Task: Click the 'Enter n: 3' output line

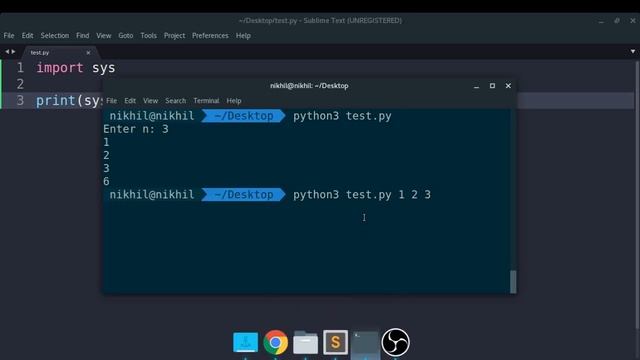Action: (x=136, y=129)
